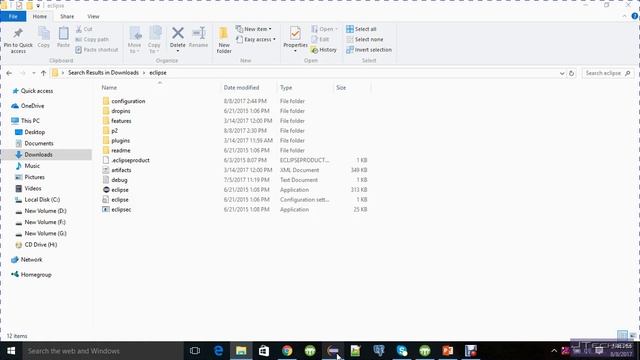Expand the address bar history dropdown
The height and width of the screenshot is (360, 640).
(562, 73)
